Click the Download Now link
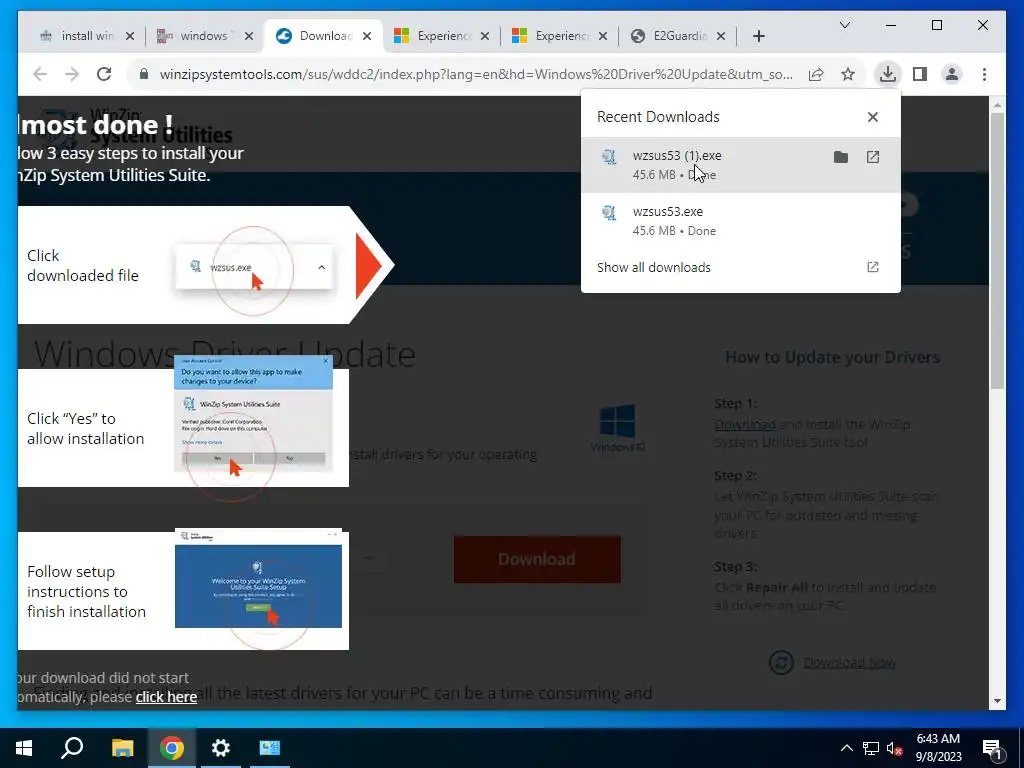Viewport: 1024px width, 768px height. coord(849,662)
